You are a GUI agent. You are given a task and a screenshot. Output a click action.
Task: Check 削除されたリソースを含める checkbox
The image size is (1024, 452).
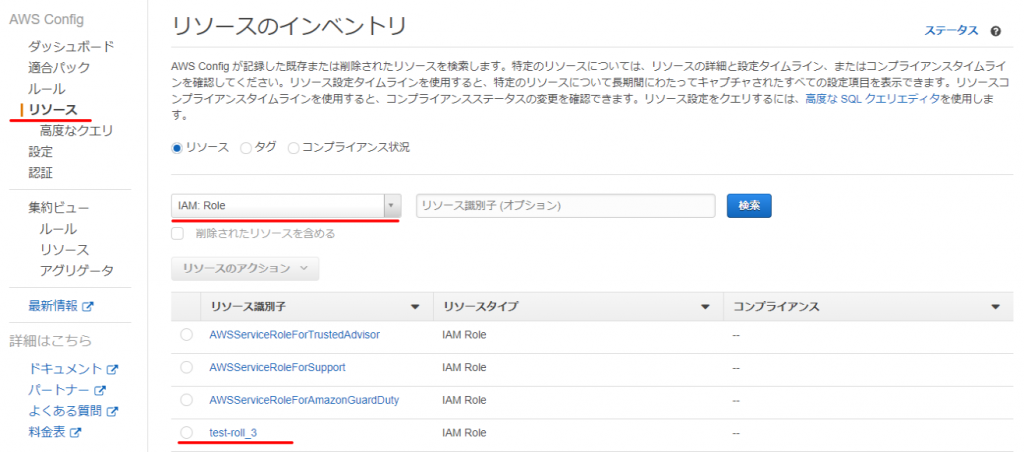(x=178, y=233)
